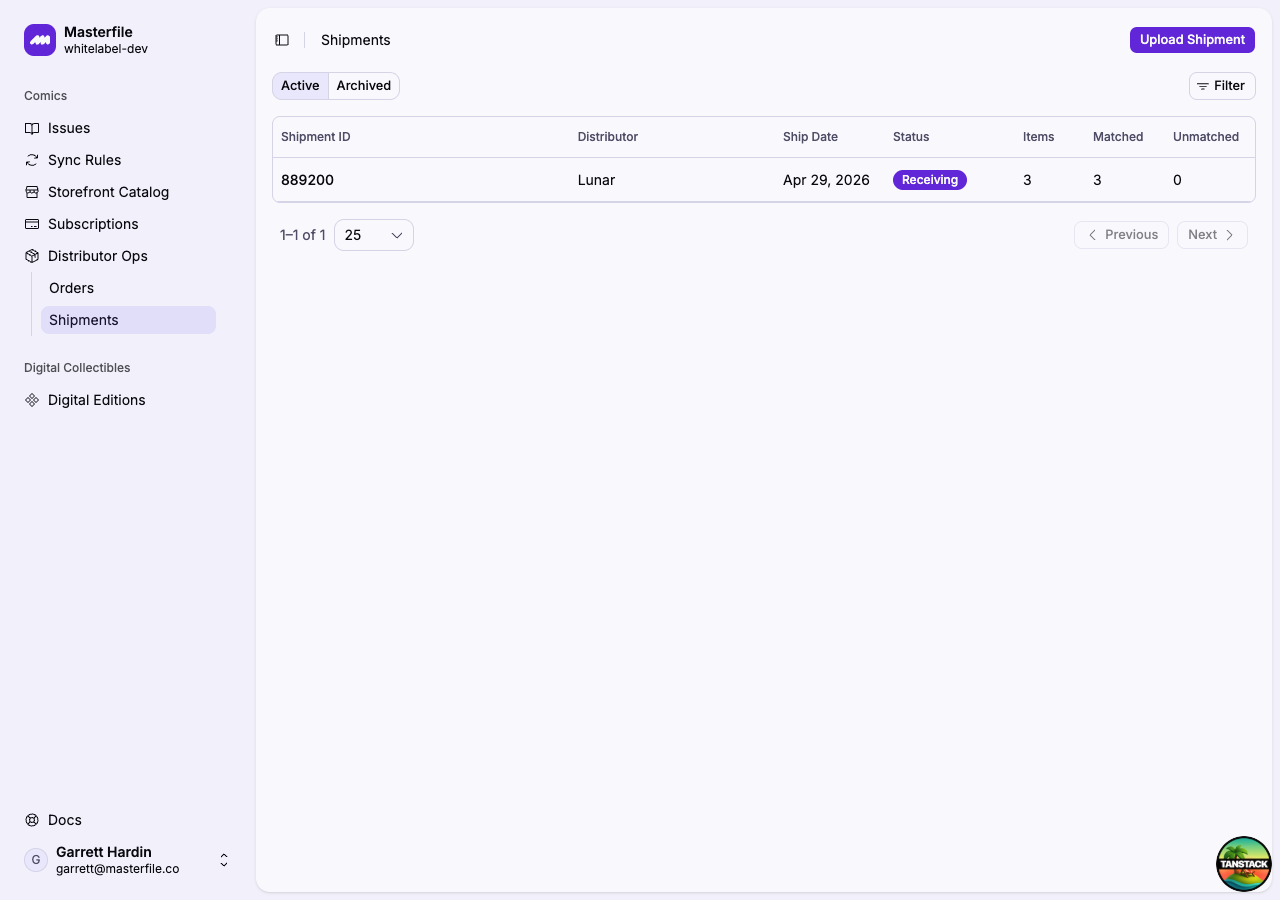Toggle the sidebar panel icon
Image resolution: width=1280 pixels, height=900 pixels.
point(282,40)
